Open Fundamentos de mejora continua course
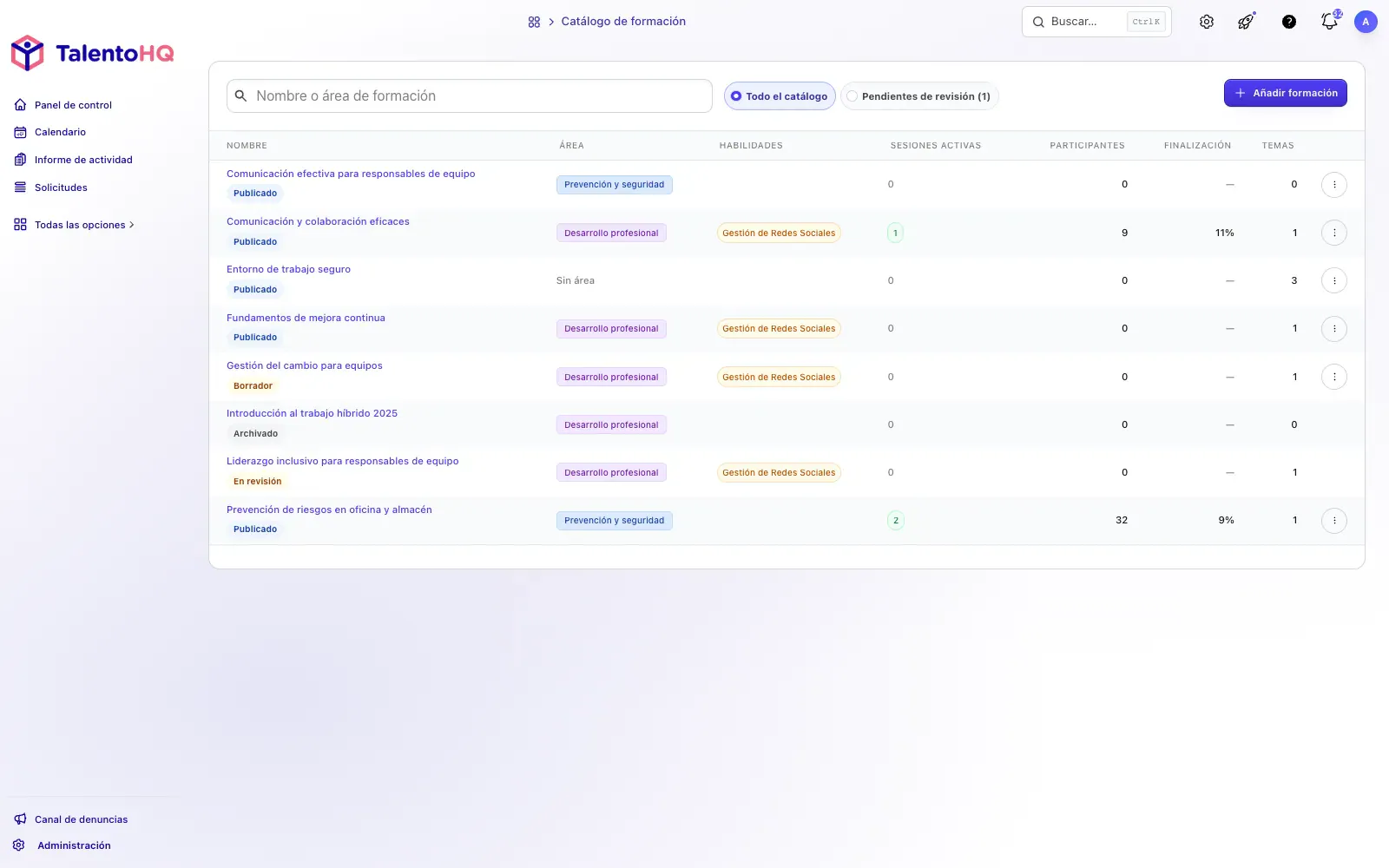Viewport: 1389px width, 868px height. point(306,318)
